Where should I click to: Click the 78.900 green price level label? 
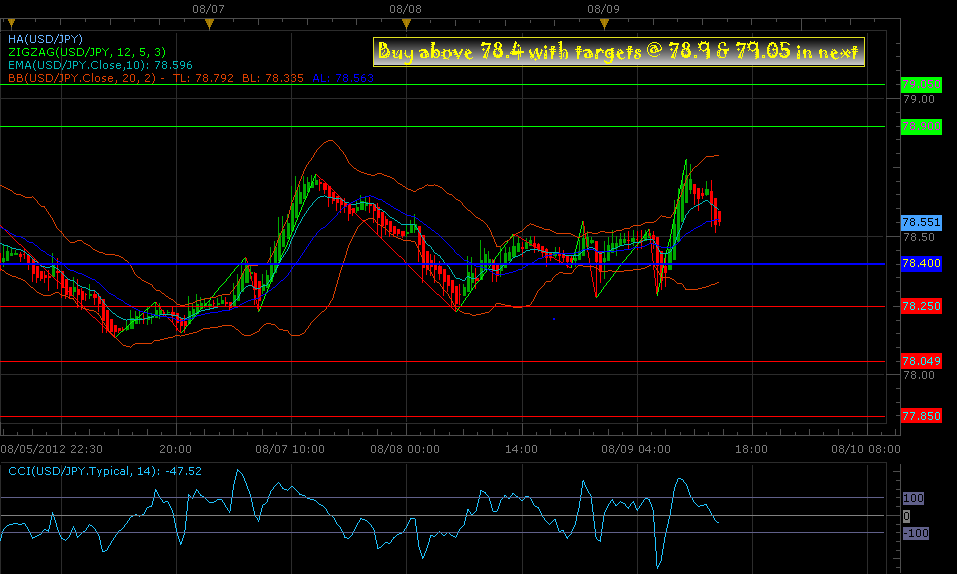921,126
